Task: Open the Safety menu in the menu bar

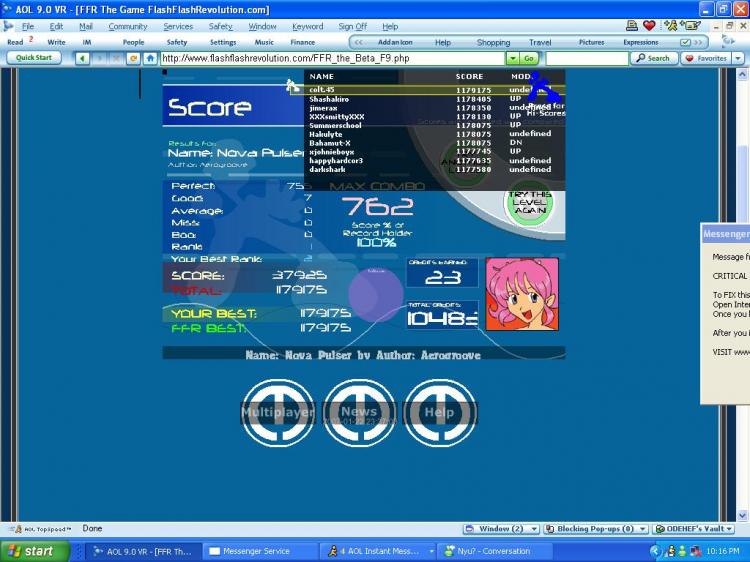Action: [221, 26]
